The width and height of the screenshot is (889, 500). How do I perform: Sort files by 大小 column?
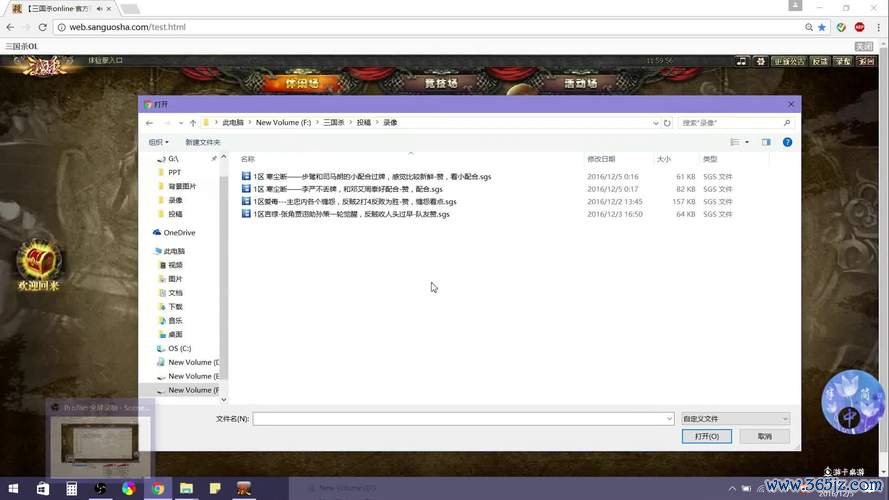[x=664, y=159]
